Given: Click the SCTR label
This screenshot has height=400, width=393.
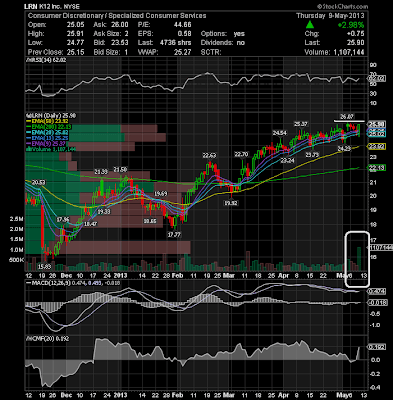Looking at the screenshot, I should coord(211,52).
